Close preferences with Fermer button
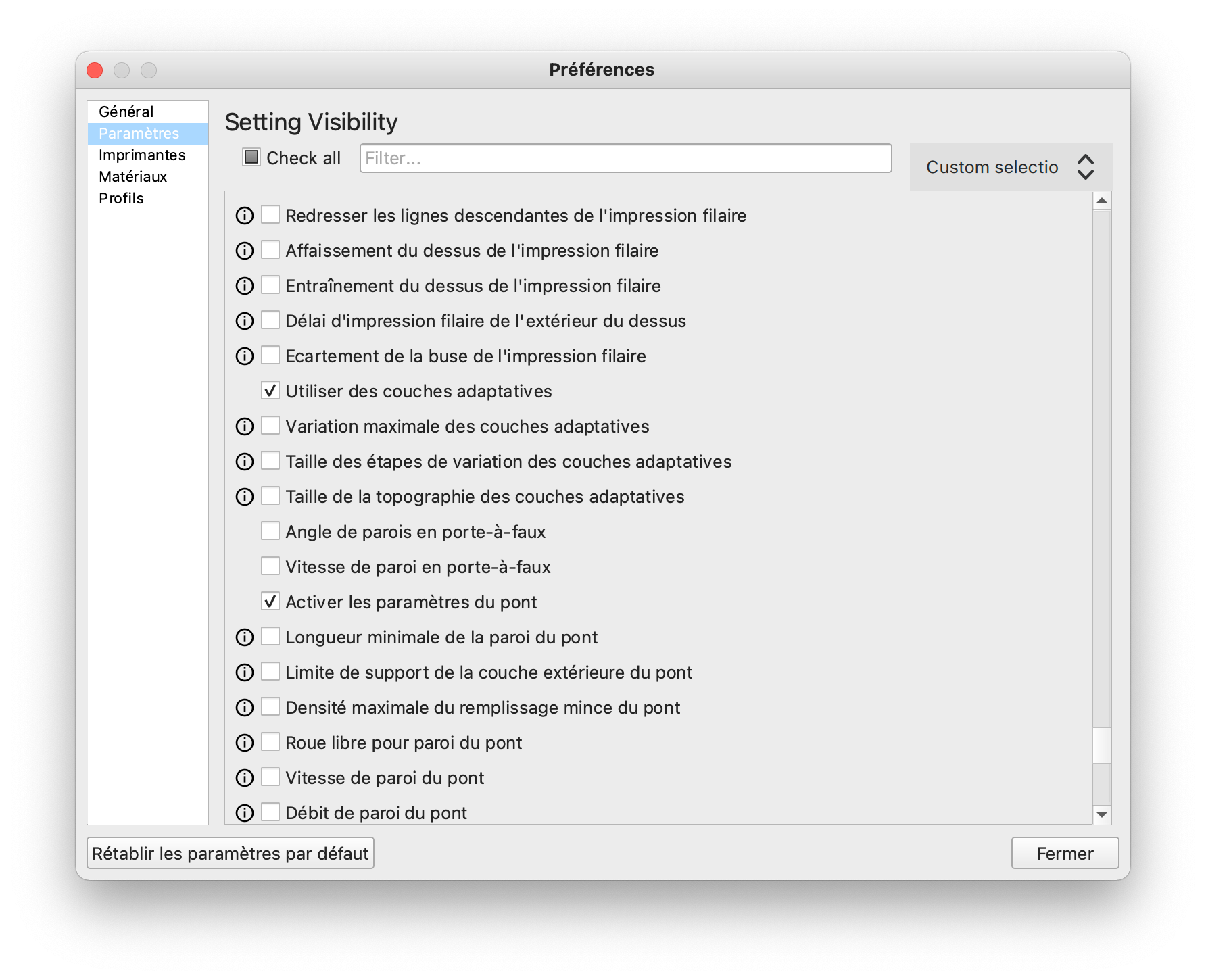This screenshot has height=980, width=1206. pos(1065,854)
